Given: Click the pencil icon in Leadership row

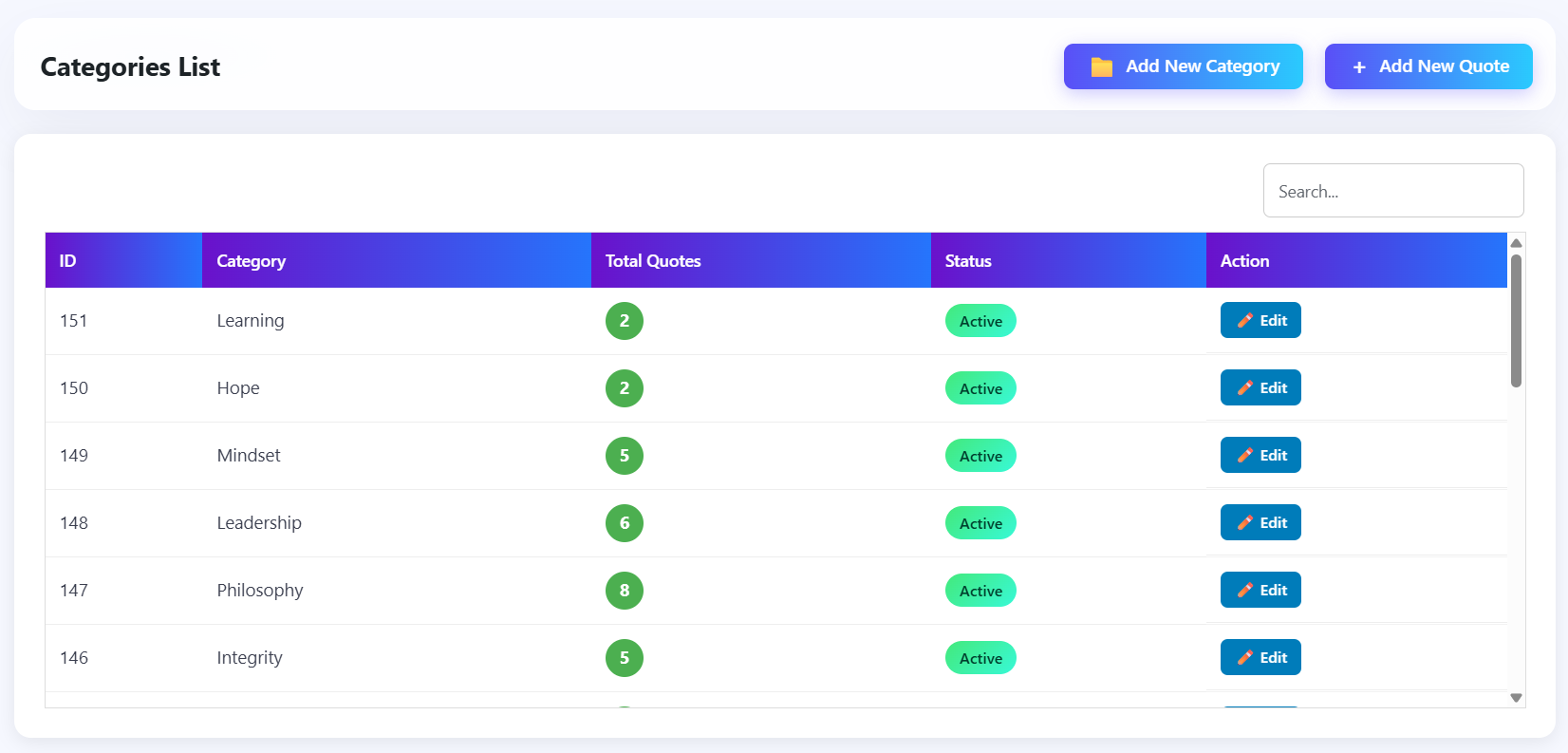Looking at the screenshot, I should click(x=1244, y=523).
